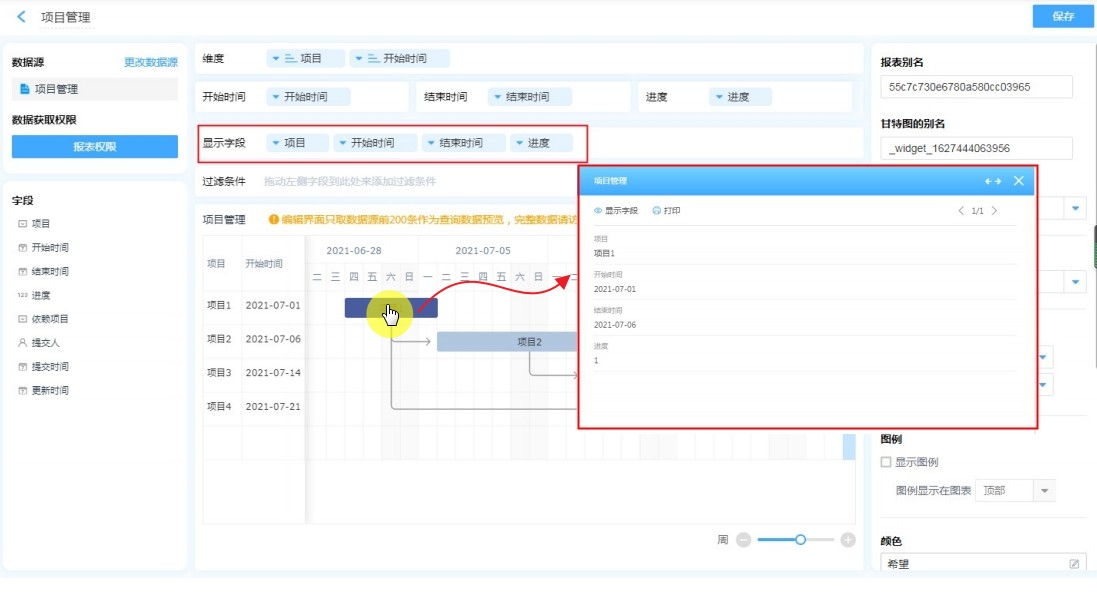This screenshot has height=592, width=1097.
Task: Expand the 项目 chip dropdown in 维度 row
Action: click(x=276, y=59)
